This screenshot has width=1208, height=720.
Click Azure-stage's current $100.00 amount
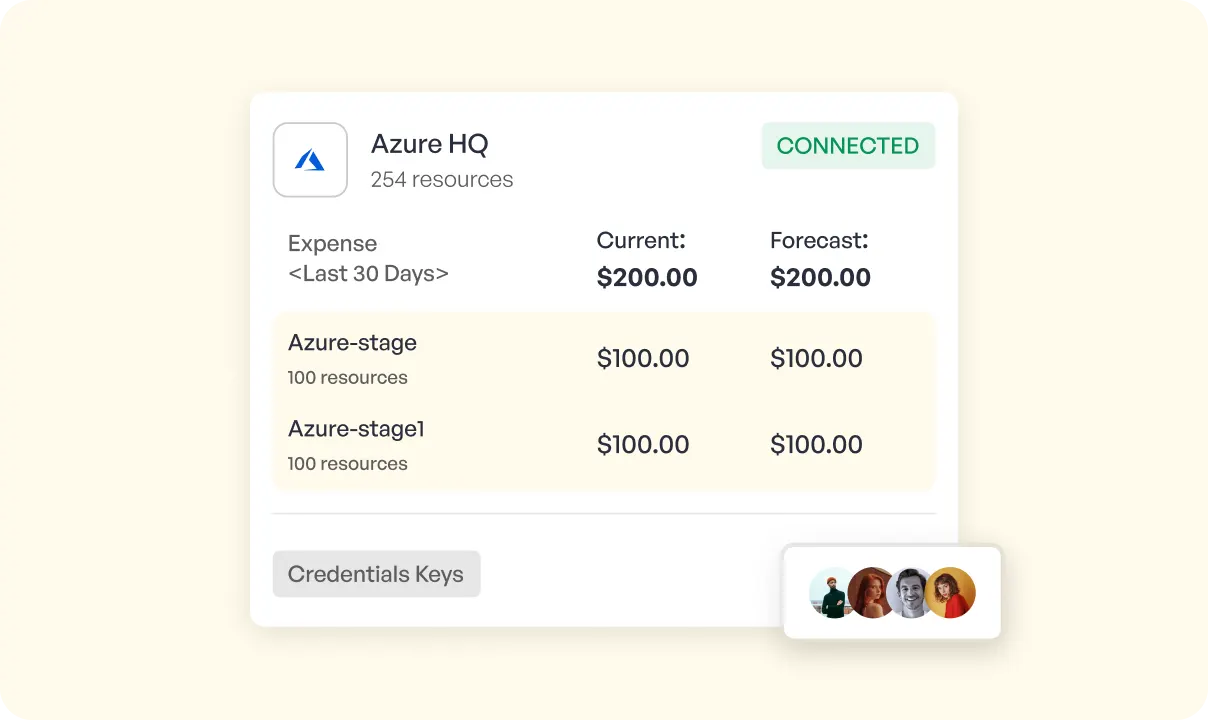(x=643, y=359)
